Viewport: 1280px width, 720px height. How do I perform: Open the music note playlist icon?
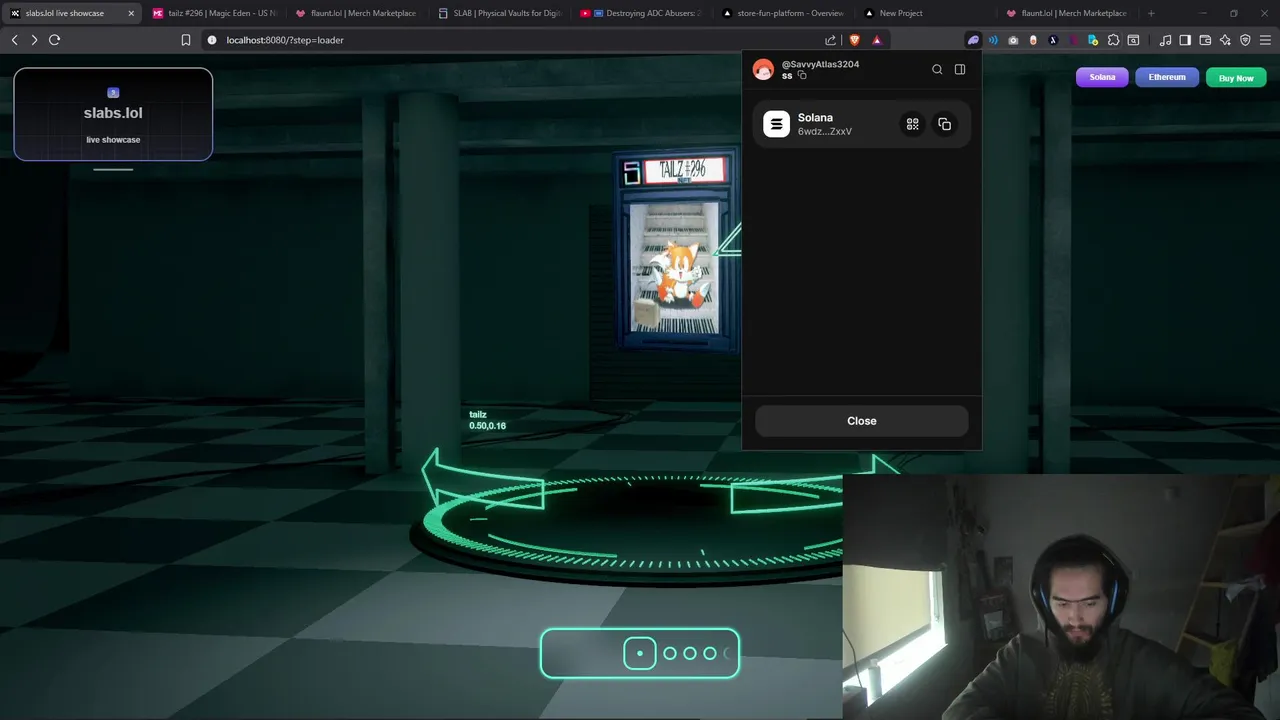(1165, 40)
